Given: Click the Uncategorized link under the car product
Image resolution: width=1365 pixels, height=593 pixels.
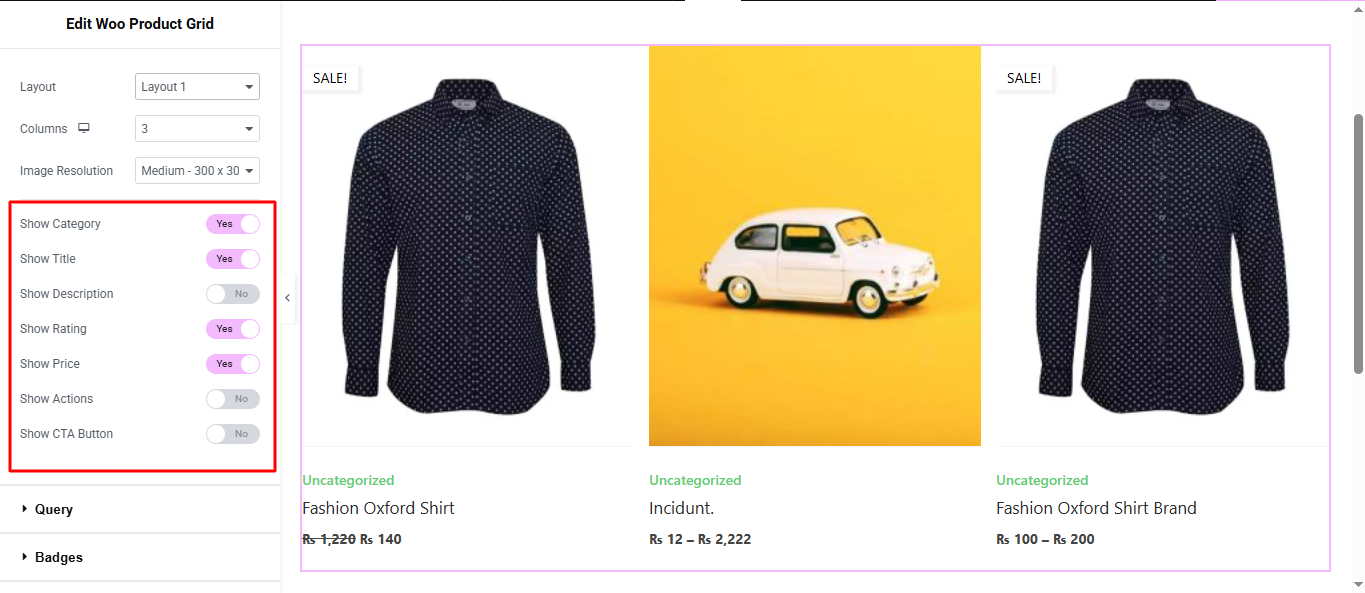Looking at the screenshot, I should pos(695,480).
